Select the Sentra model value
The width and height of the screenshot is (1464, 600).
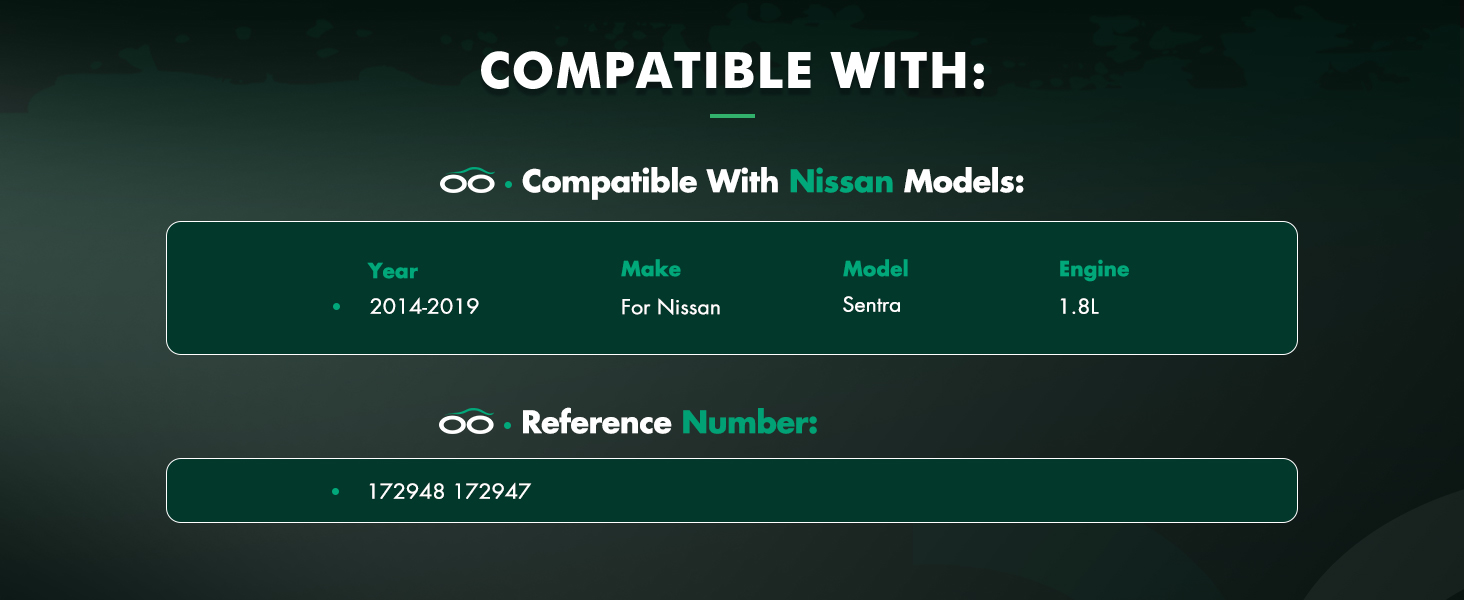pos(871,305)
